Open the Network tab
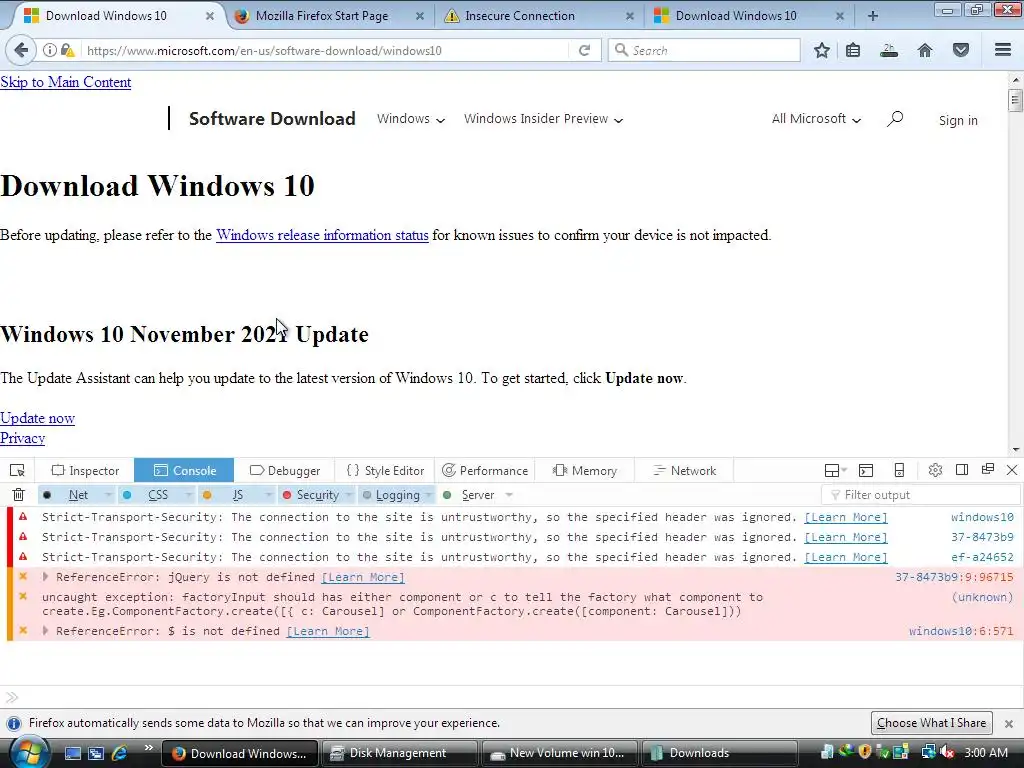The width and height of the screenshot is (1024, 768). tap(684, 470)
